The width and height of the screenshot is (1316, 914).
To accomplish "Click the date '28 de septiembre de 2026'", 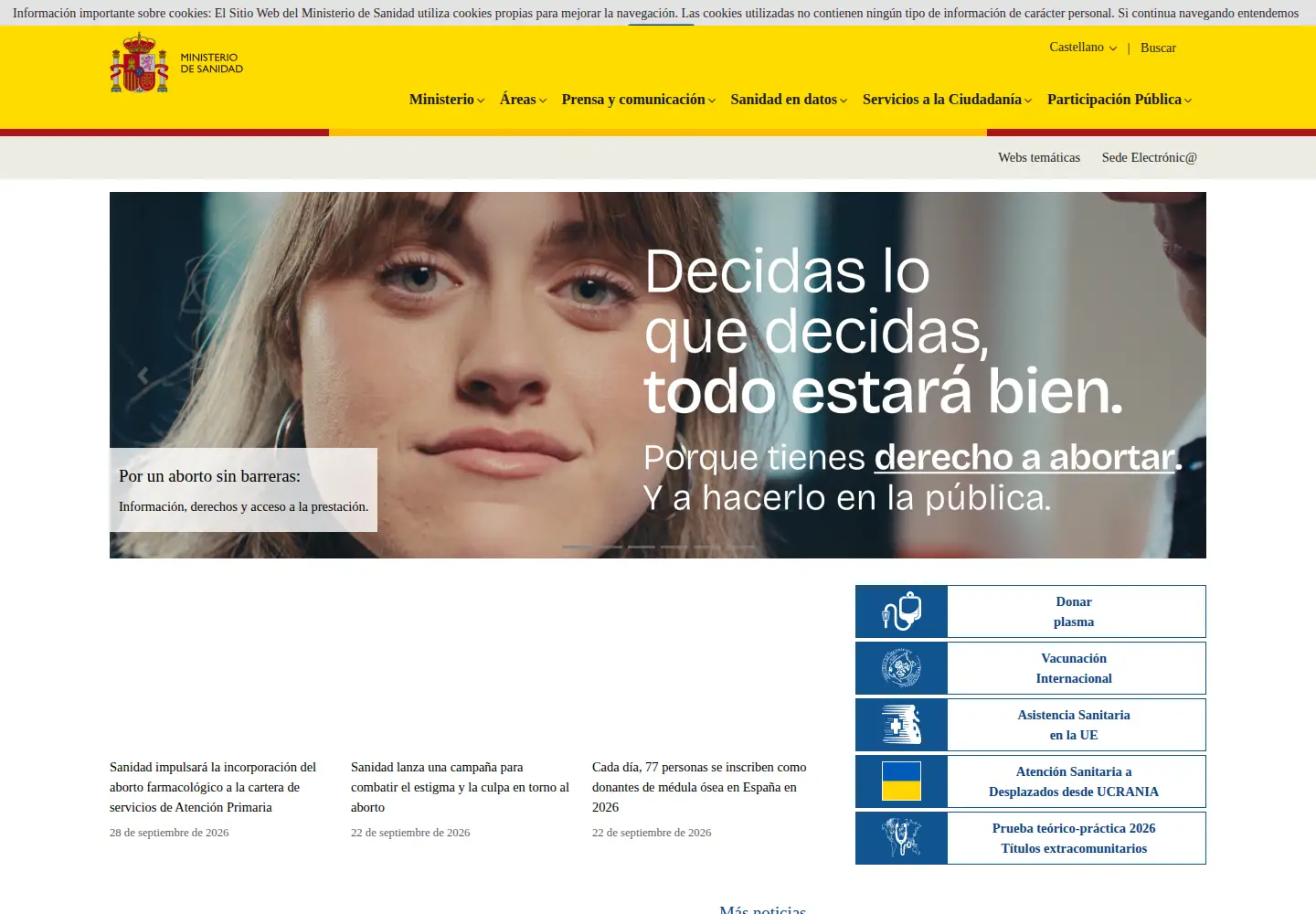I will [x=169, y=833].
